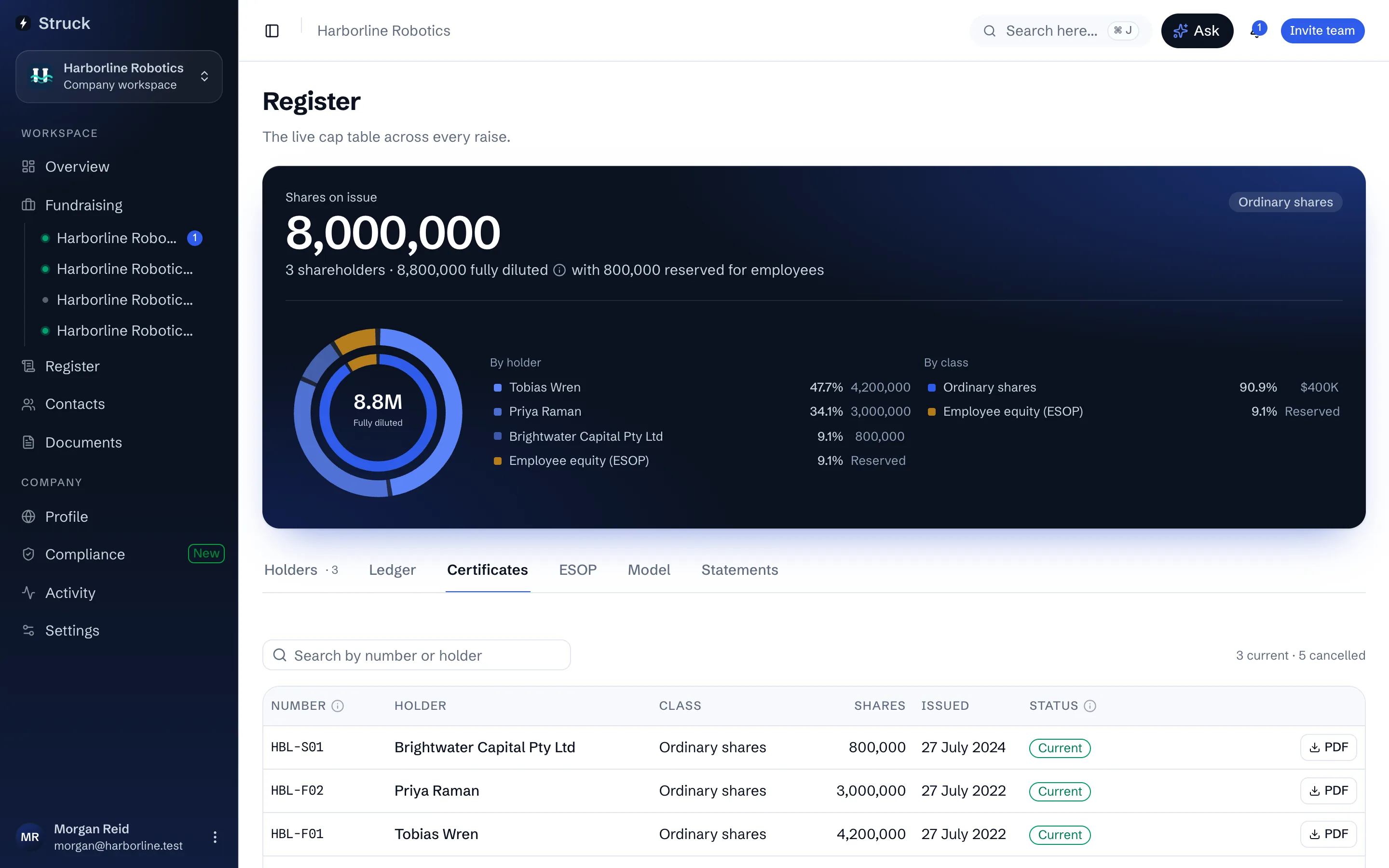This screenshot has width=1389, height=868.
Task: Click the Register ledger icon in sidebar
Action: pos(28,366)
